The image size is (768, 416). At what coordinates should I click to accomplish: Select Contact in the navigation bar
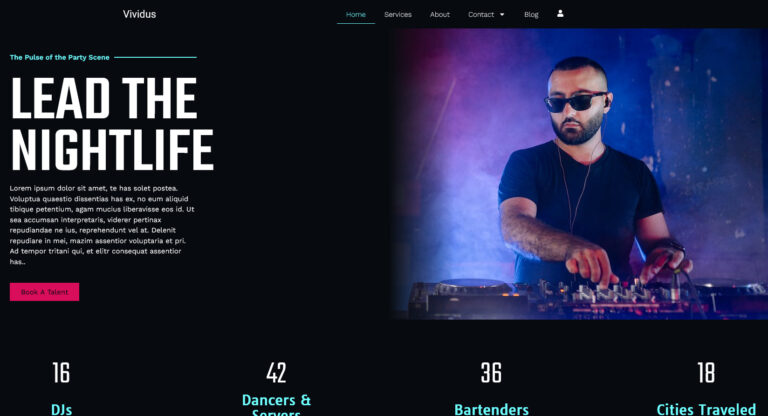click(x=480, y=15)
